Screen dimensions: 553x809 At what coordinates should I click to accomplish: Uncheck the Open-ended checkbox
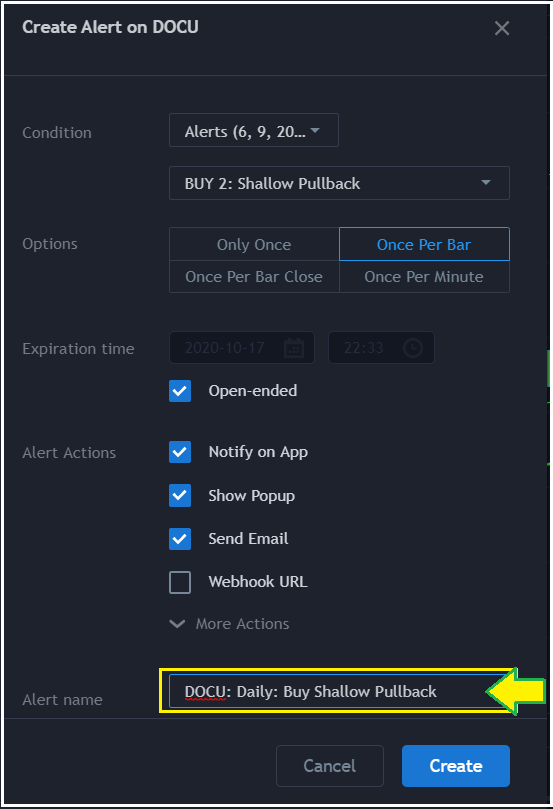click(180, 391)
